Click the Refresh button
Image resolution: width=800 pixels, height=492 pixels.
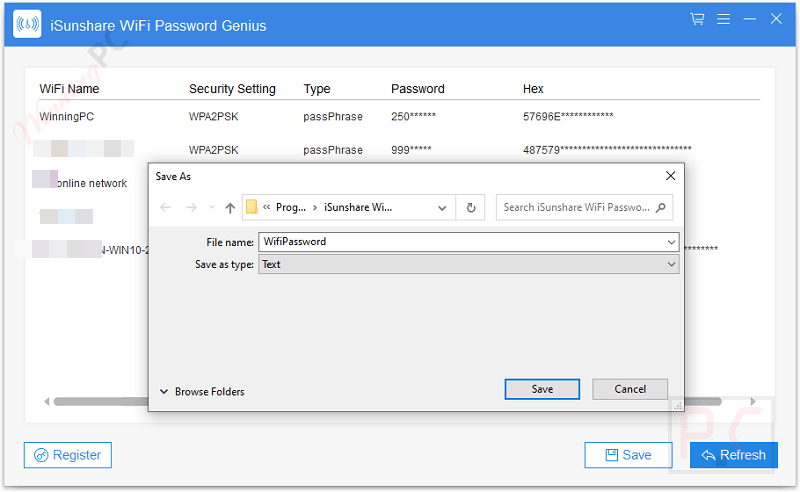pyautogui.click(x=734, y=455)
